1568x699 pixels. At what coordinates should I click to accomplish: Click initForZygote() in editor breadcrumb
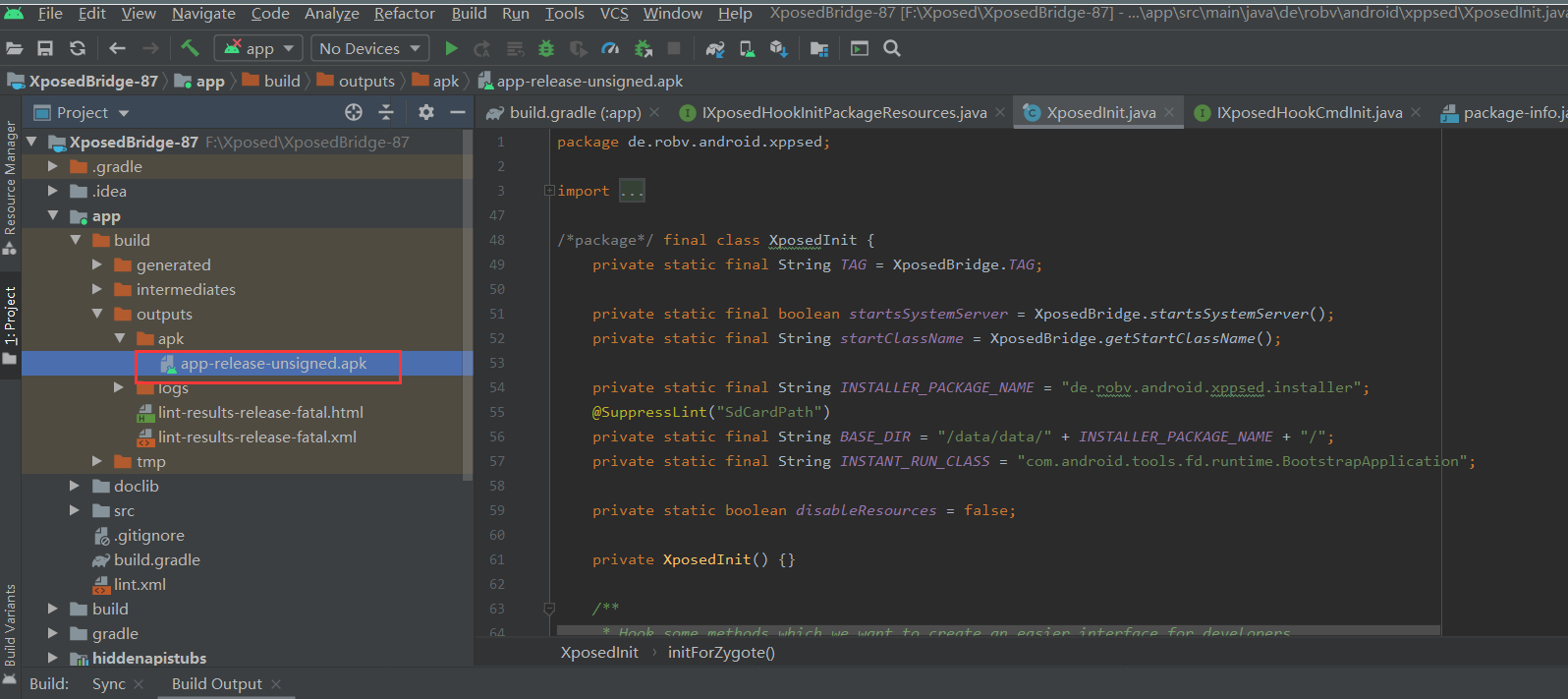pos(721,652)
